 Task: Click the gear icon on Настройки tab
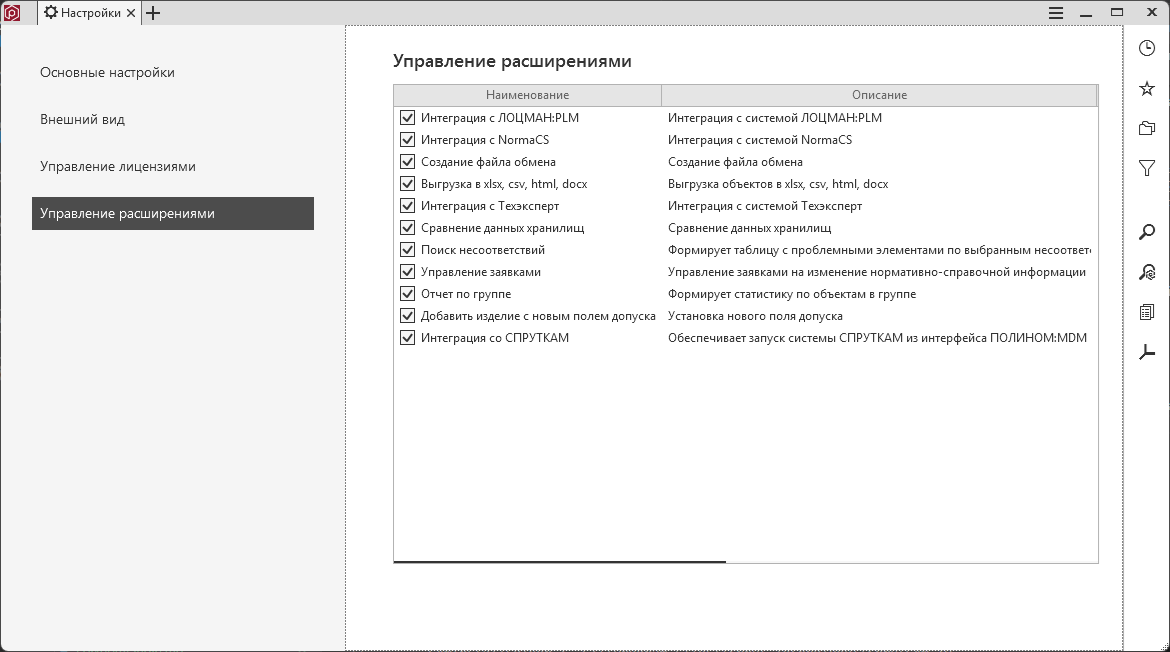coord(51,12)
